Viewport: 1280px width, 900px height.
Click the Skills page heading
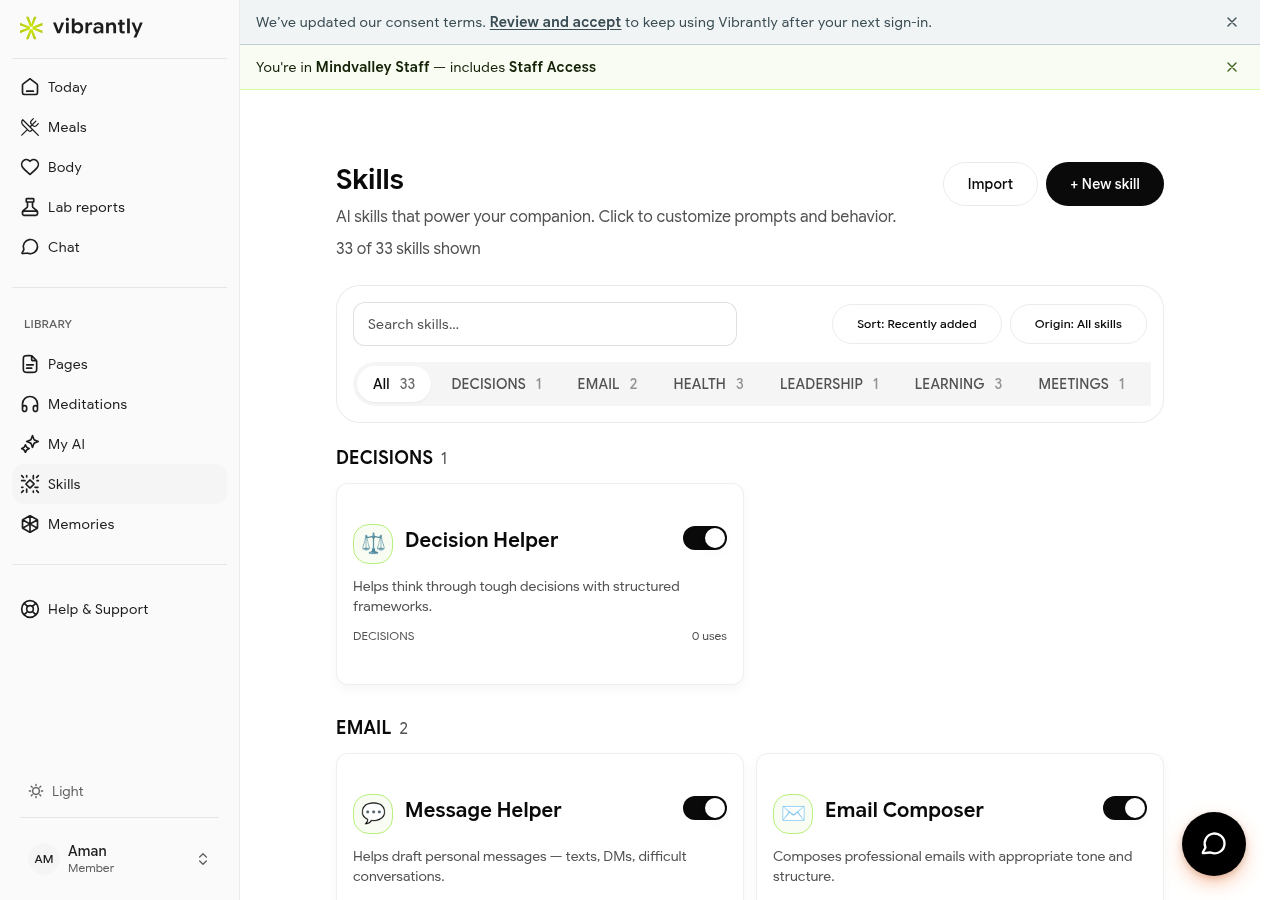click(x=370, y=180)
